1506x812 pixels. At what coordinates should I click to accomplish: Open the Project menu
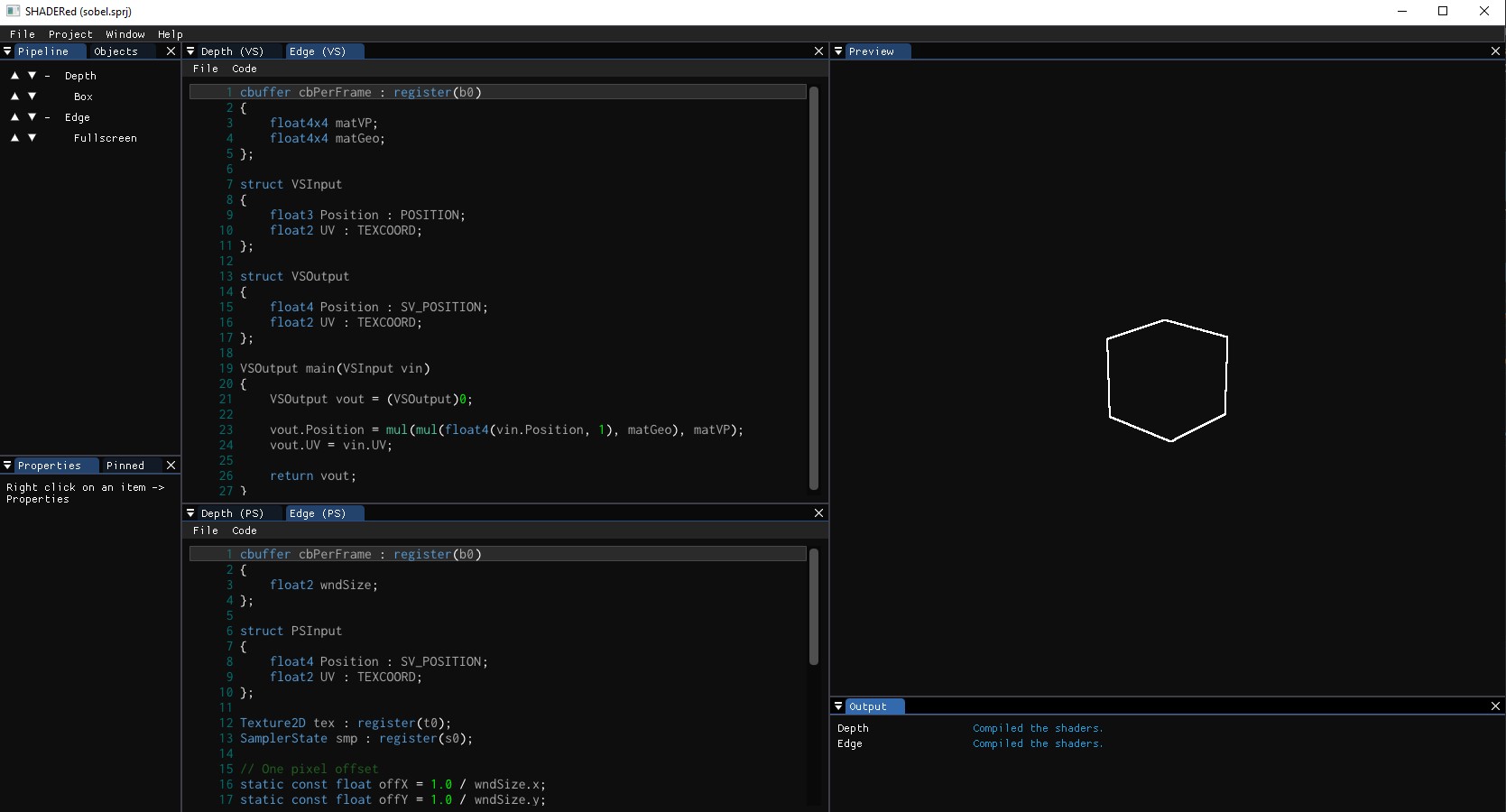(x=70, y=34)
